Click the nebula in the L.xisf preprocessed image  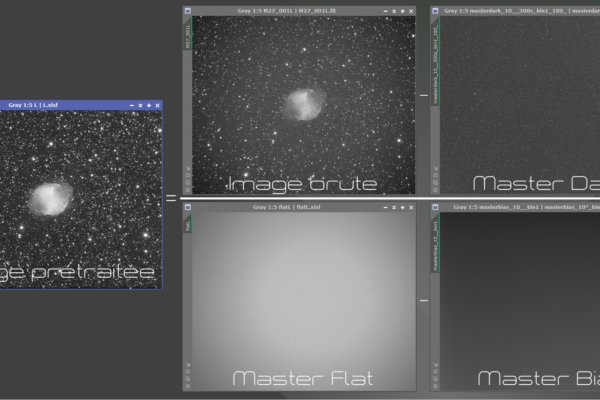(x=51, y=199)
